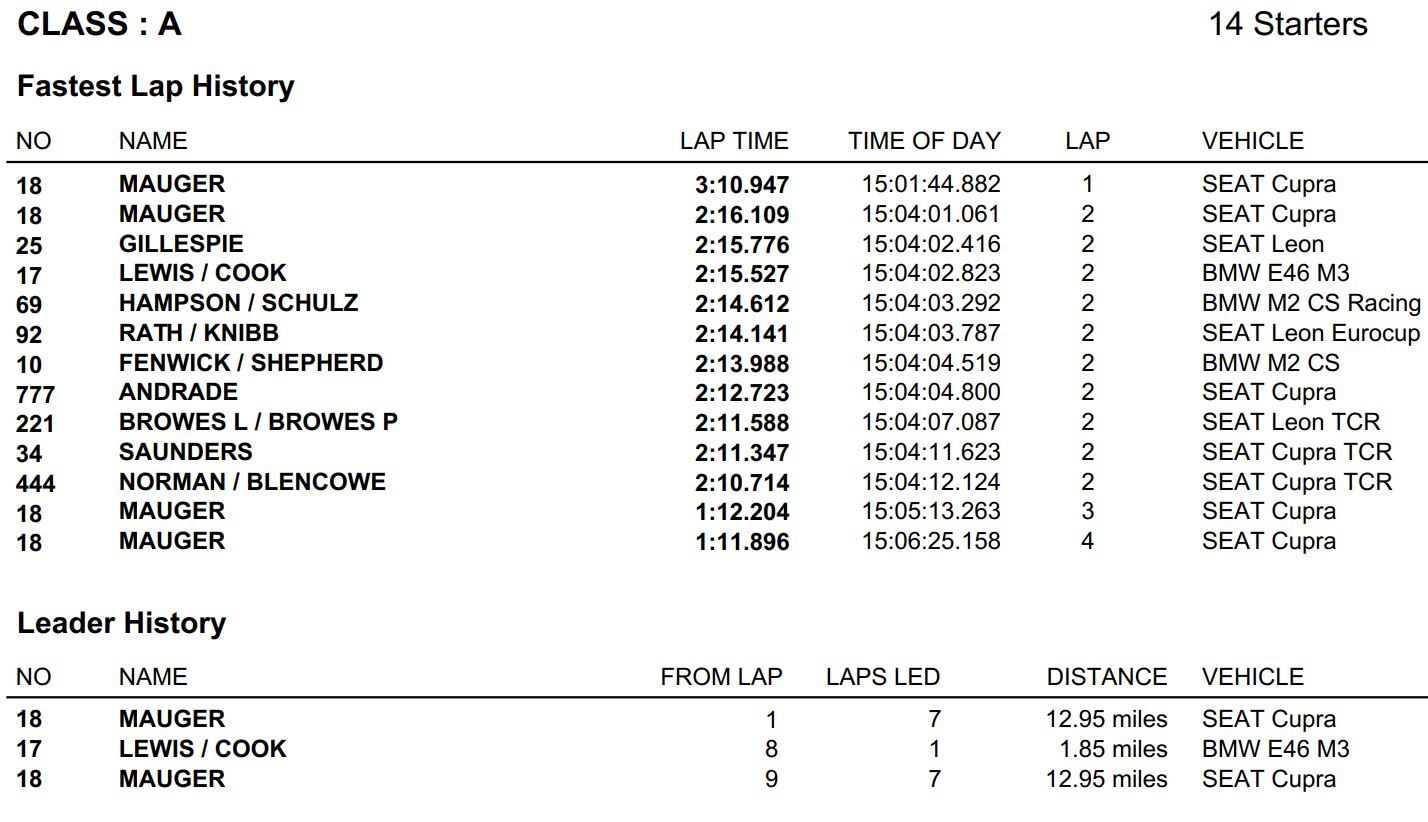The height and width of the screenshot is (822, 1428).
Task: Select the 1.85 miles distance value
Action: point(1113,749)
